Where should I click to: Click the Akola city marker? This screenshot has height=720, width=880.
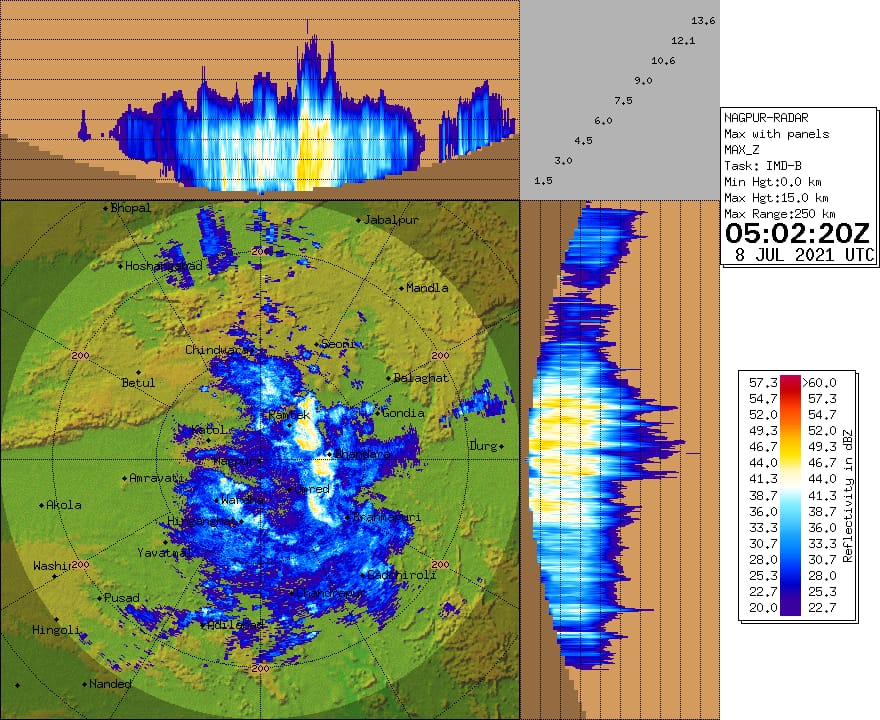[x=43, y=505]
